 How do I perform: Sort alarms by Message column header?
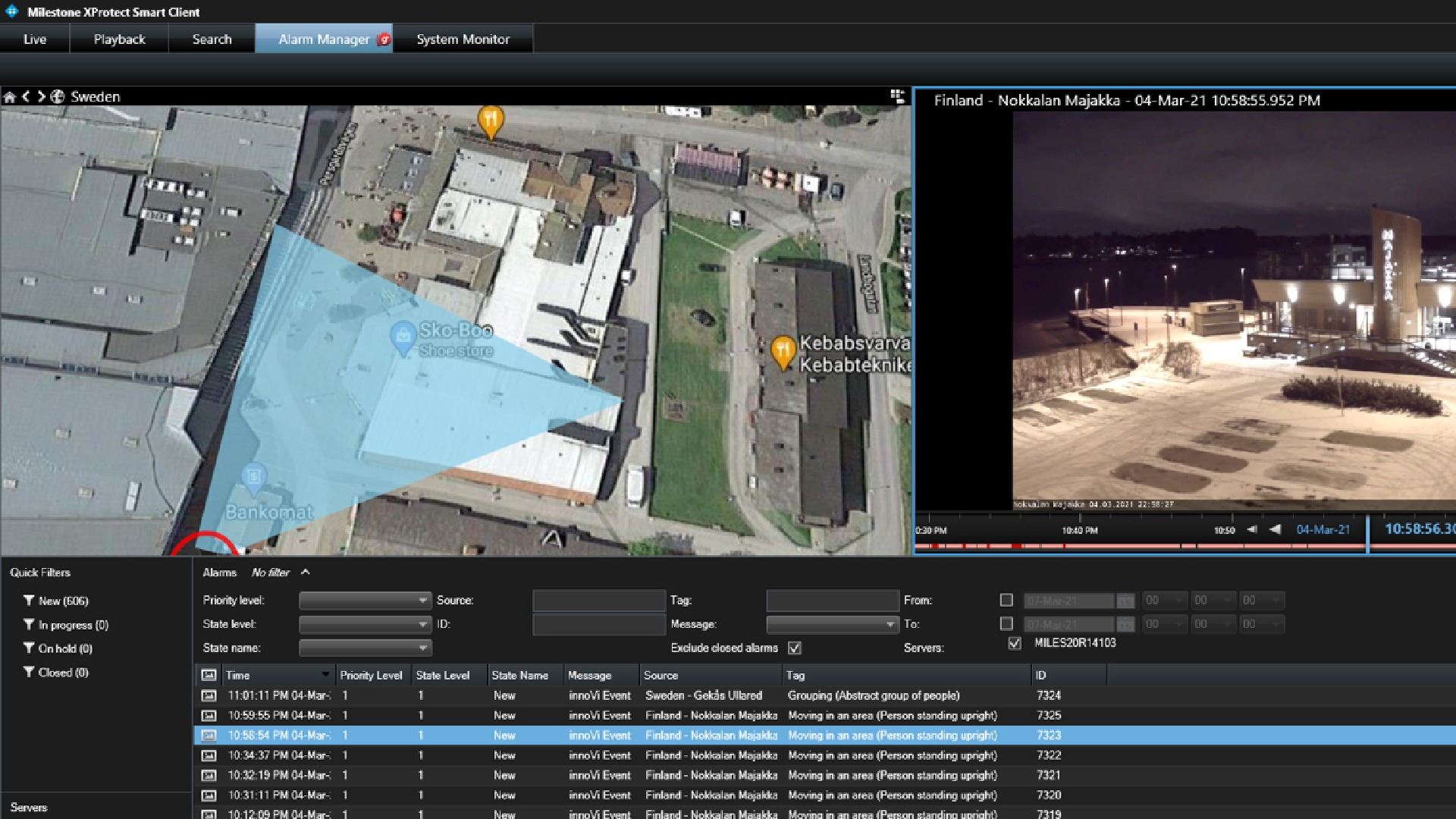pos(601,675)
